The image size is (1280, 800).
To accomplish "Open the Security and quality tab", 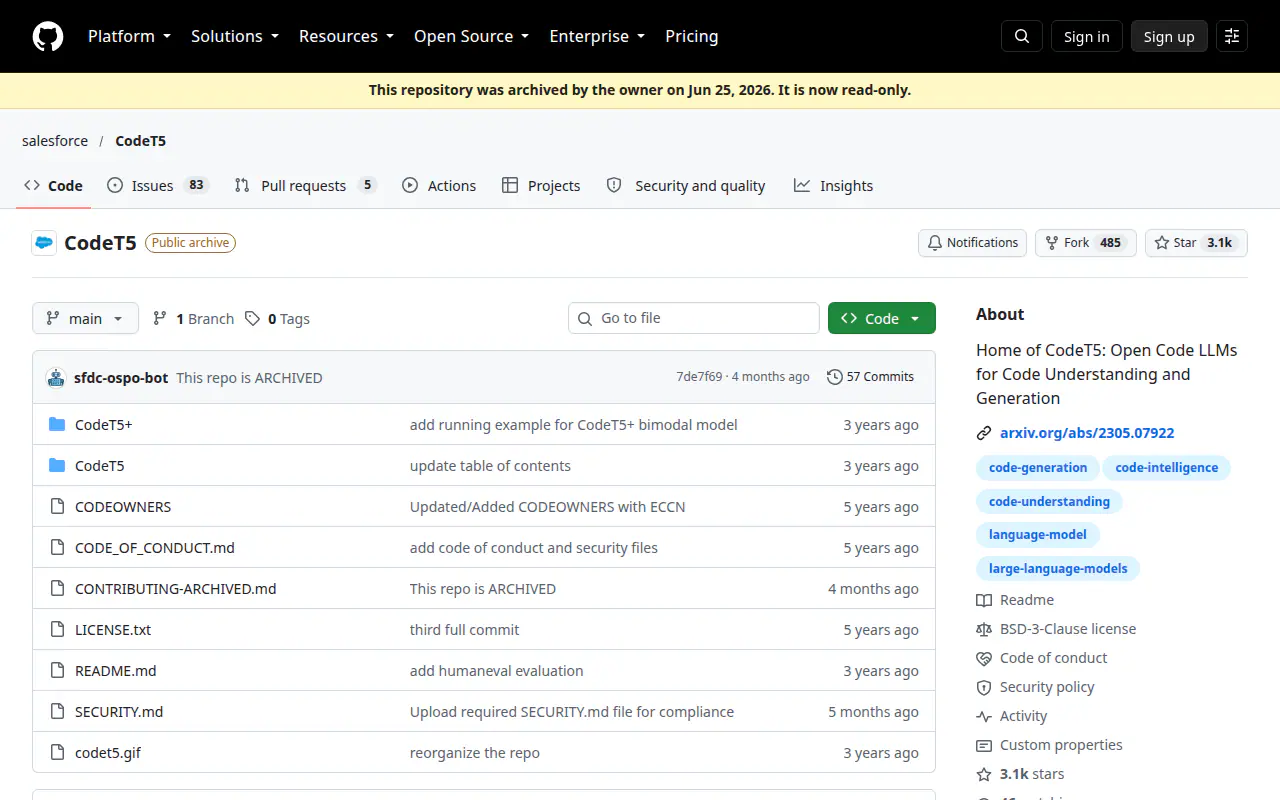I will [686, 185].
